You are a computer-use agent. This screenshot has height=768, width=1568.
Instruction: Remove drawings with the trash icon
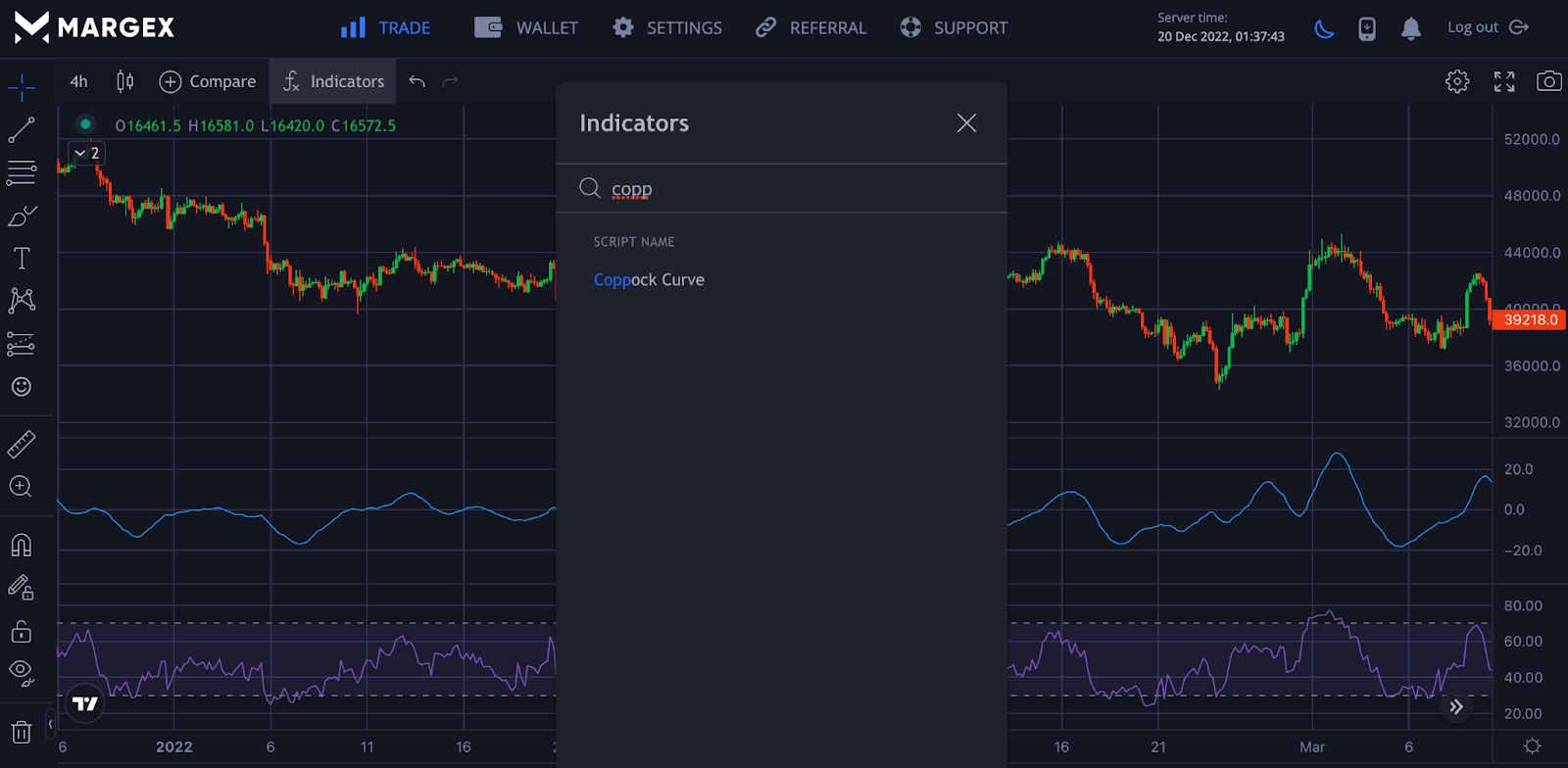[x=22, y=731]
